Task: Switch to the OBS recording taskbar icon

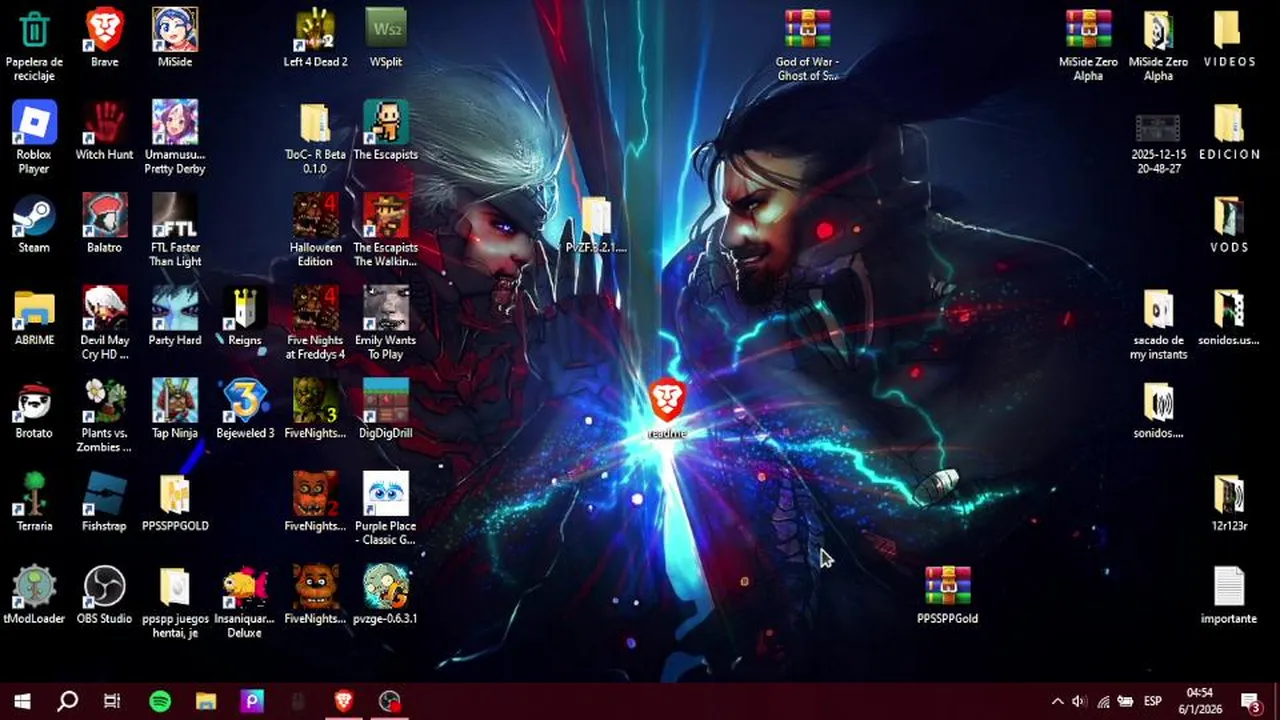Action: click(389, 701)
